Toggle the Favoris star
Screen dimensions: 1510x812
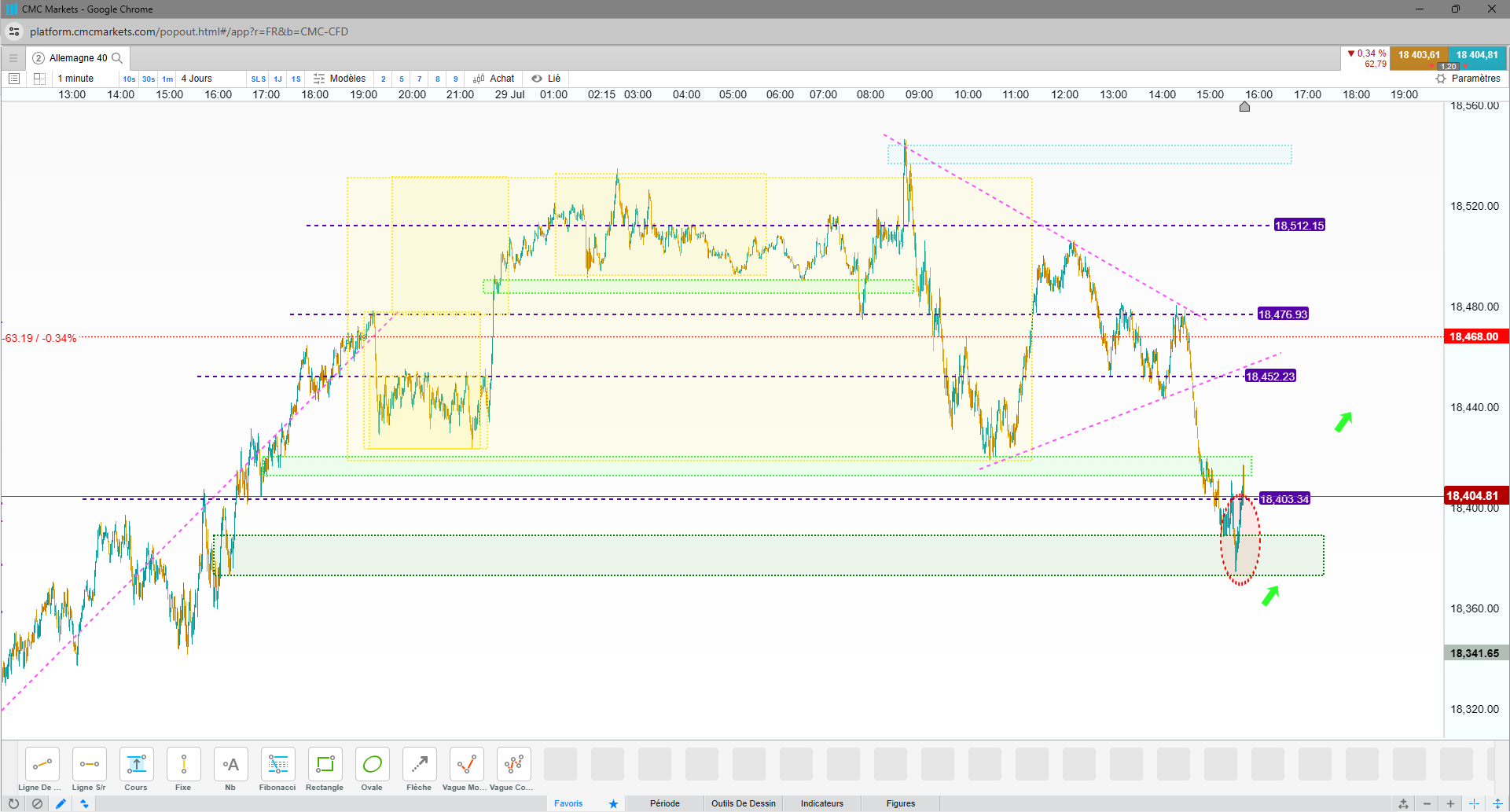pyautogui.click(x=613, y=803)
